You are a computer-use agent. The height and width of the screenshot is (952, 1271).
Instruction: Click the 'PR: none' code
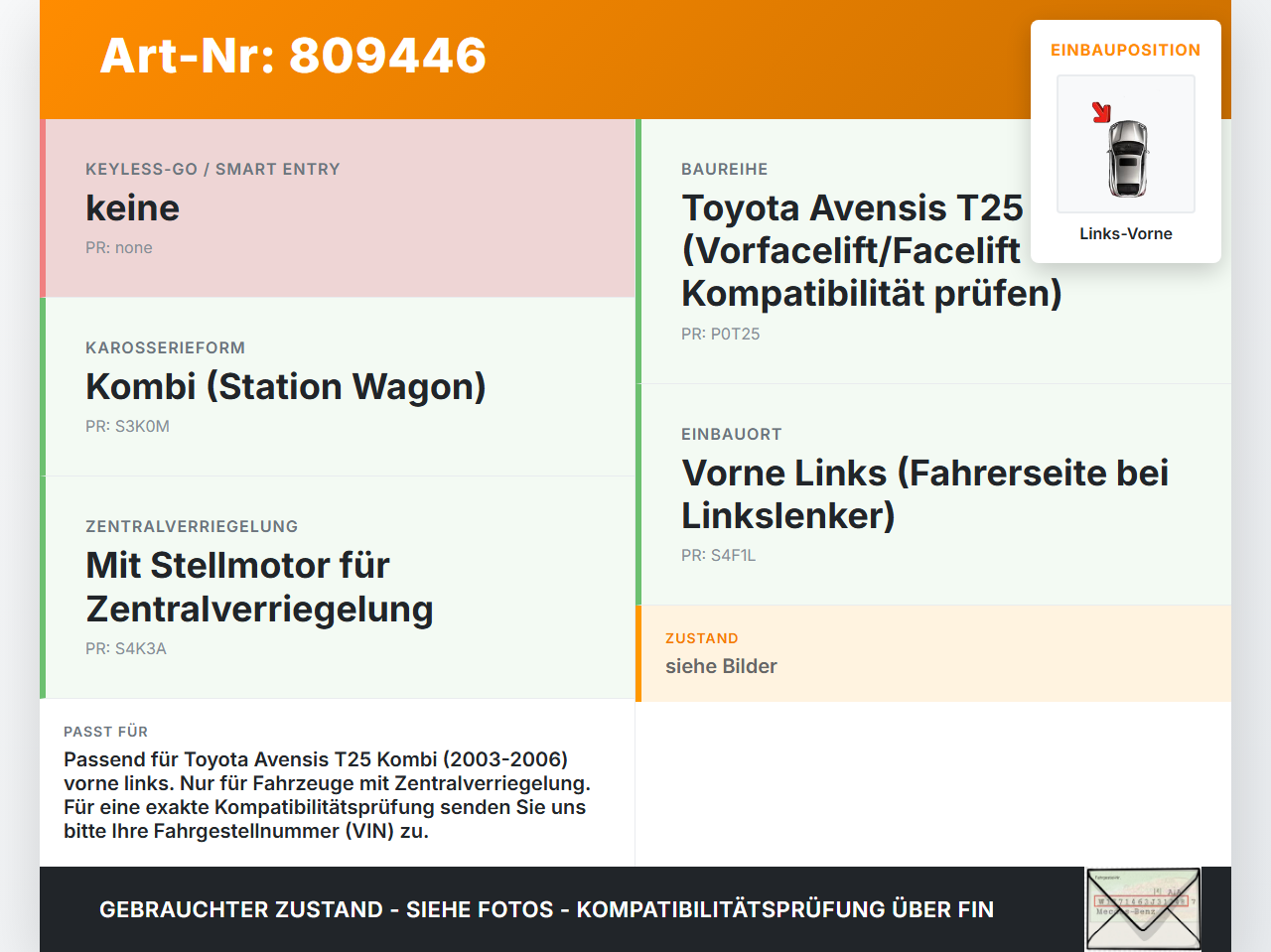click(x=119, y=247)
